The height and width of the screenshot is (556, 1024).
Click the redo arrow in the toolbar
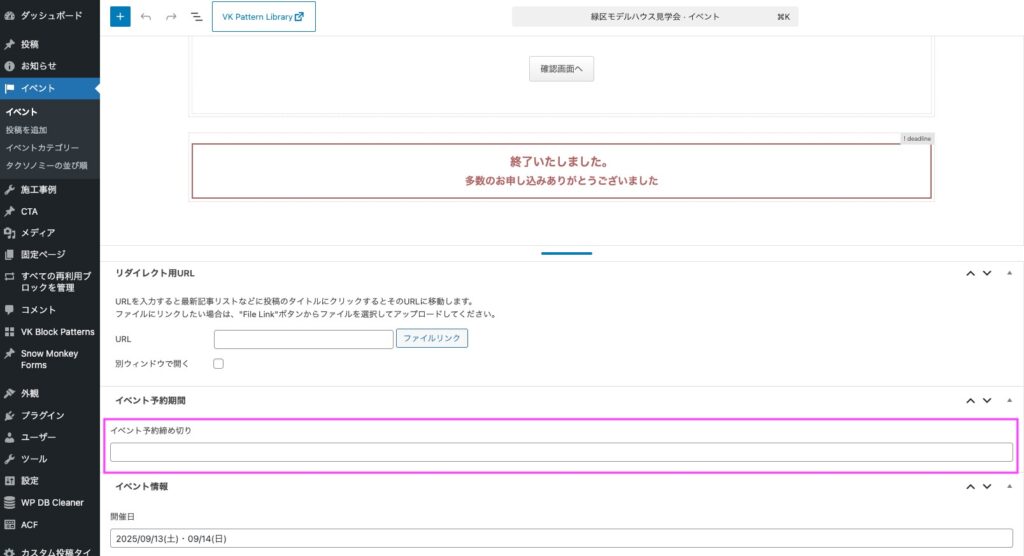click(x=171, y=17)
